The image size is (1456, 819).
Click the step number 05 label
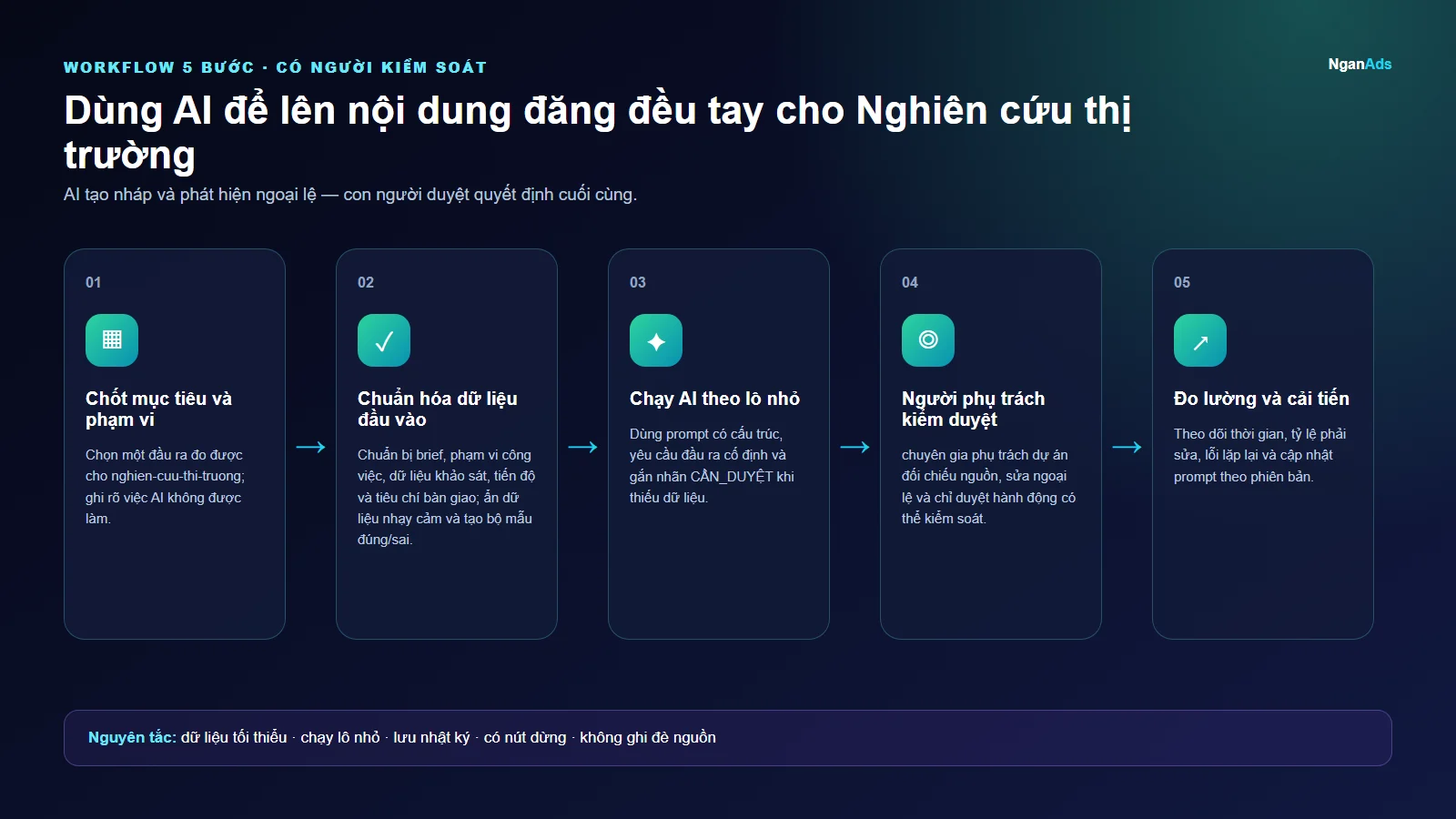[x=1182, y=282]
